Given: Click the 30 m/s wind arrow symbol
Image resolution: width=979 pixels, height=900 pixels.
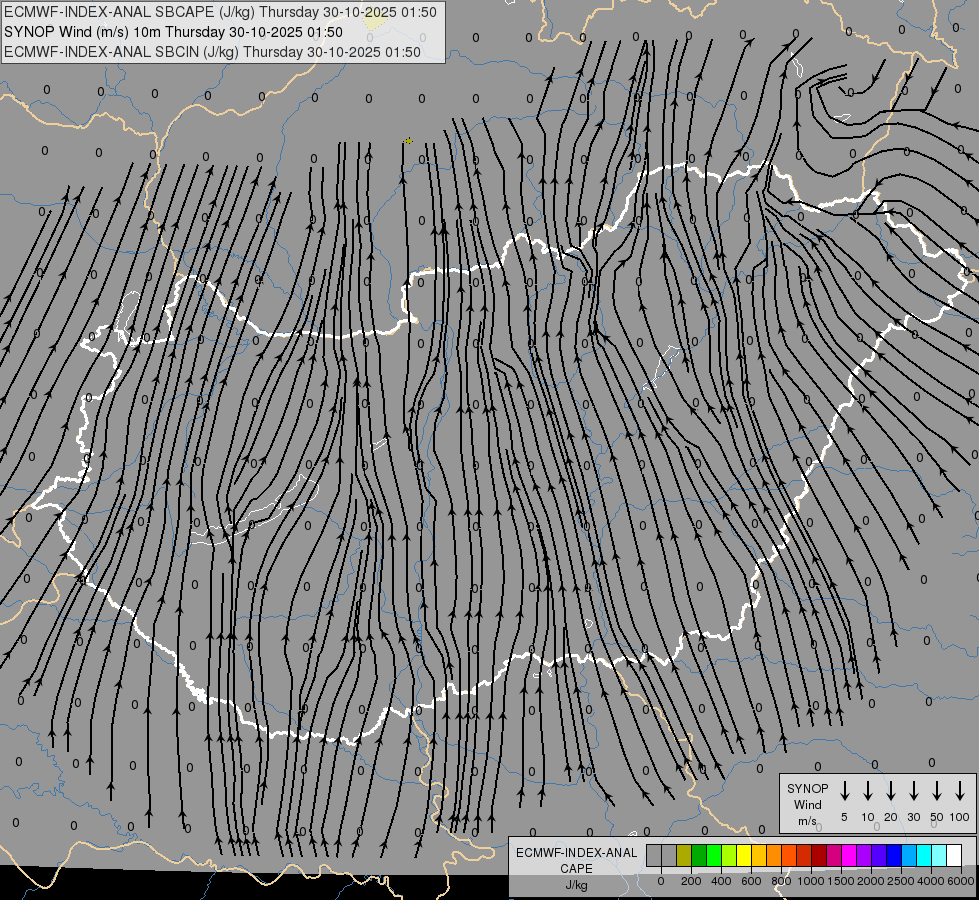Looking at the screenshot, I should pos(913,791).
